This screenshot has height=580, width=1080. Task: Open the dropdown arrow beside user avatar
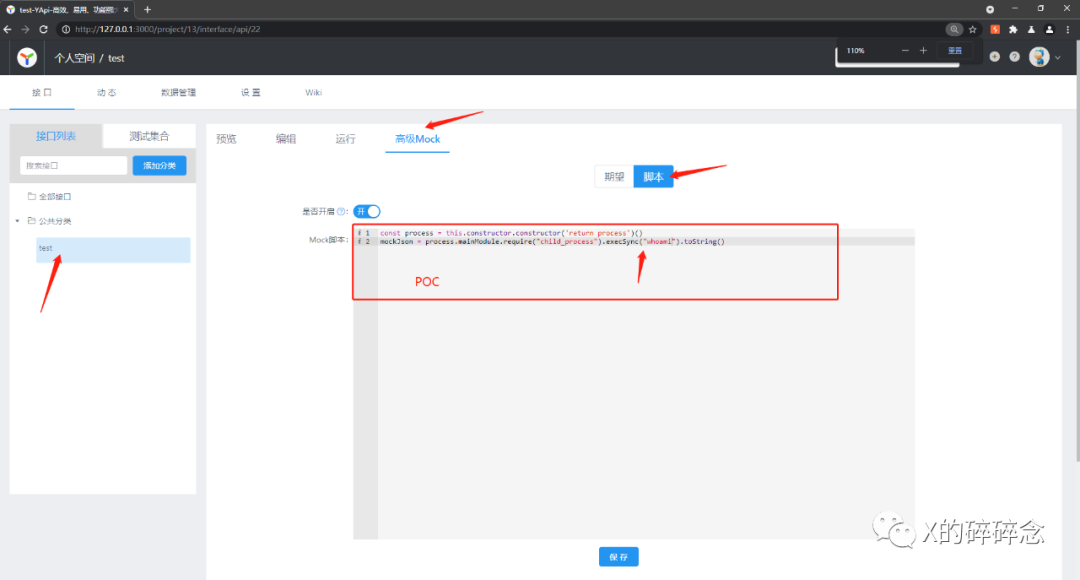(x=1058, y=58)
